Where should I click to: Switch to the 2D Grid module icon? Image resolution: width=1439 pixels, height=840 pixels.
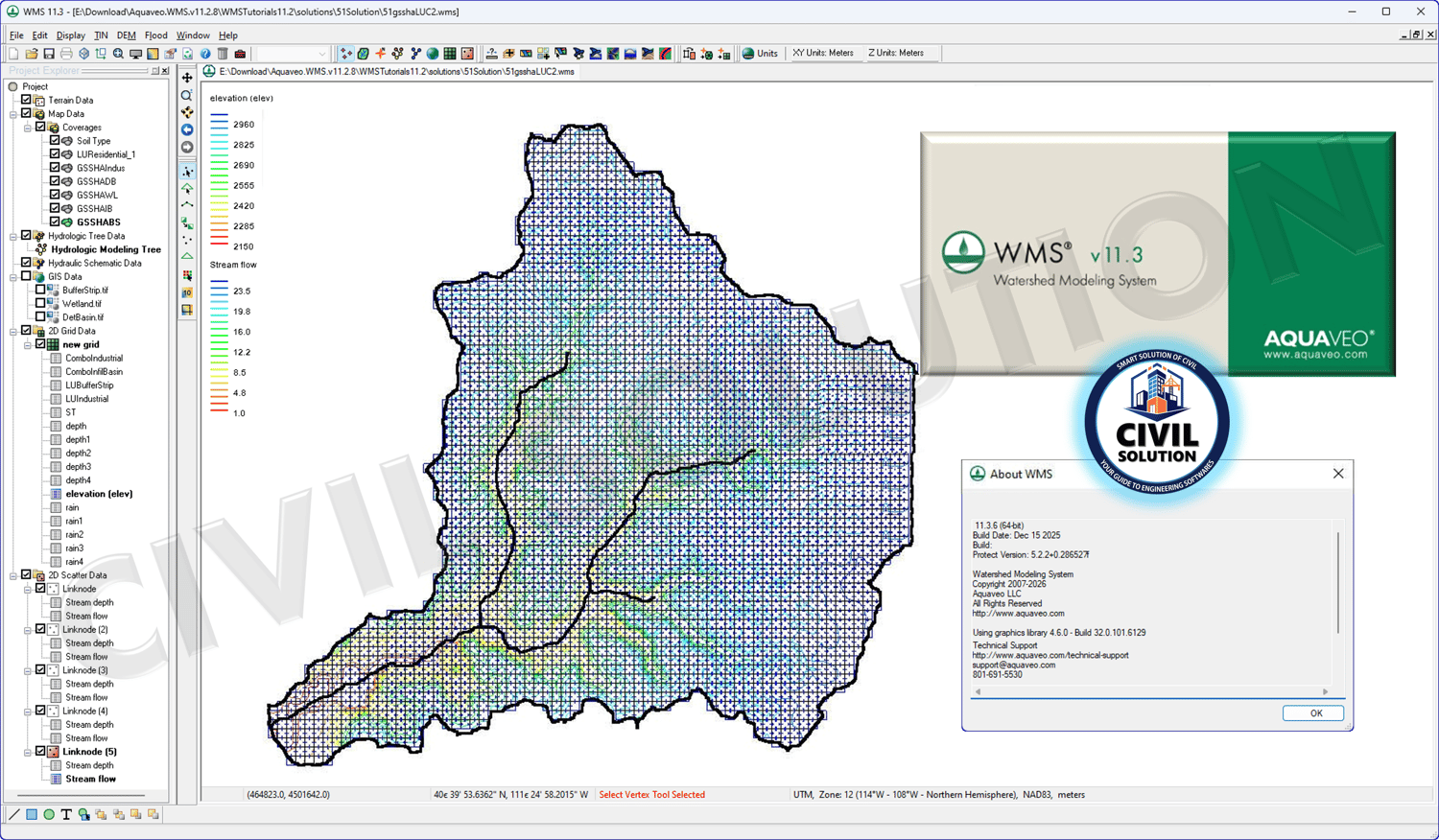click(450, 54)
